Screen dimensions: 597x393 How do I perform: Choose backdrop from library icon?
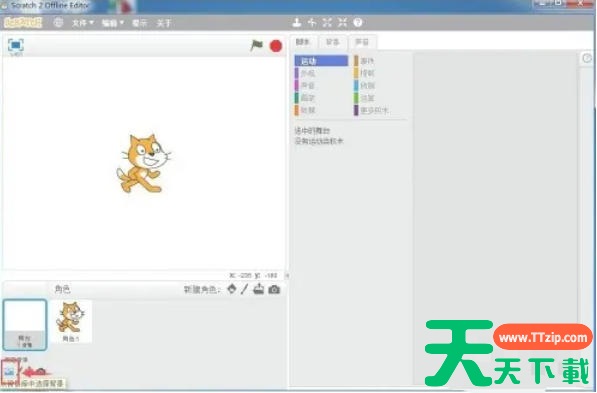(9, 371)
